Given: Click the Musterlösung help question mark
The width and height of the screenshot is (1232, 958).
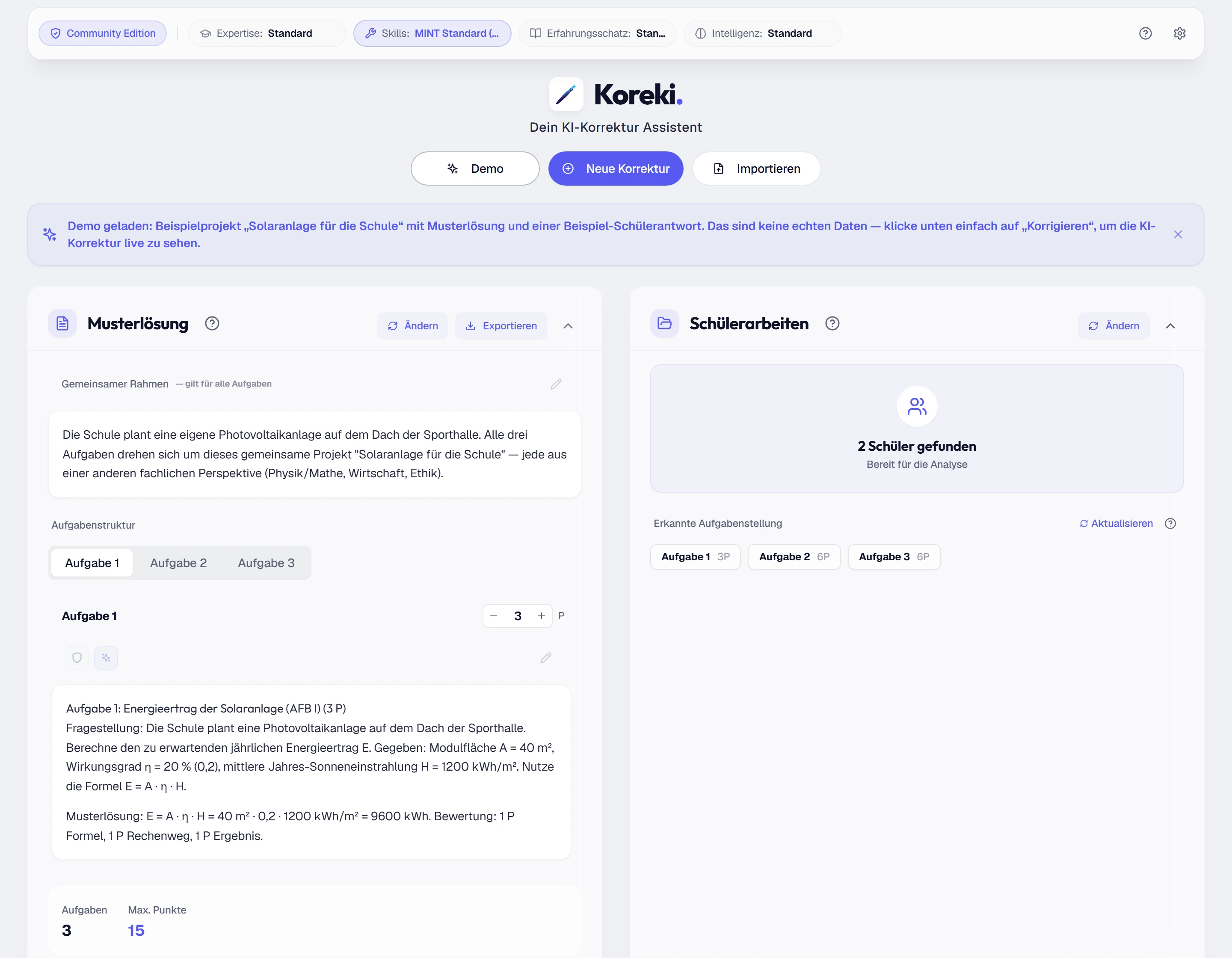Looking at the screenshot, I should (212, 324).
